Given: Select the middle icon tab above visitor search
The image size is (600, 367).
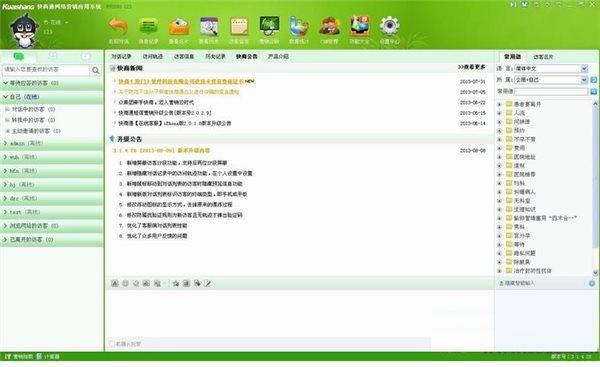Looking at the screenshot, I should pos(52,56).
